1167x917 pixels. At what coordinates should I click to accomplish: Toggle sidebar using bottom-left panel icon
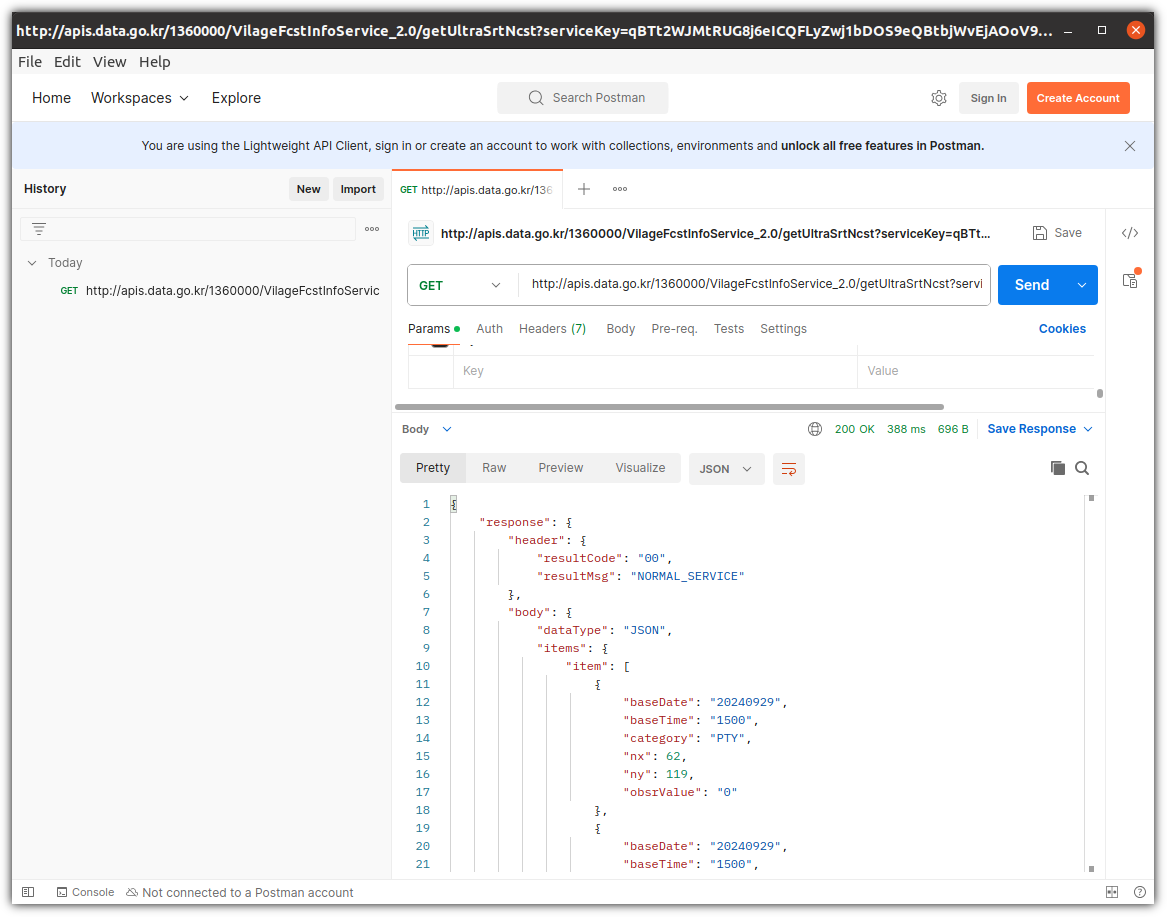28,892
